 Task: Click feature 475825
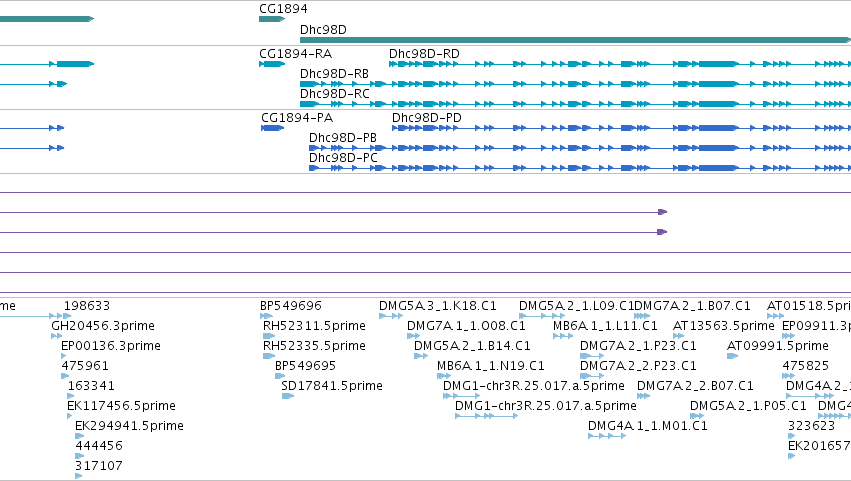point(789,376)
